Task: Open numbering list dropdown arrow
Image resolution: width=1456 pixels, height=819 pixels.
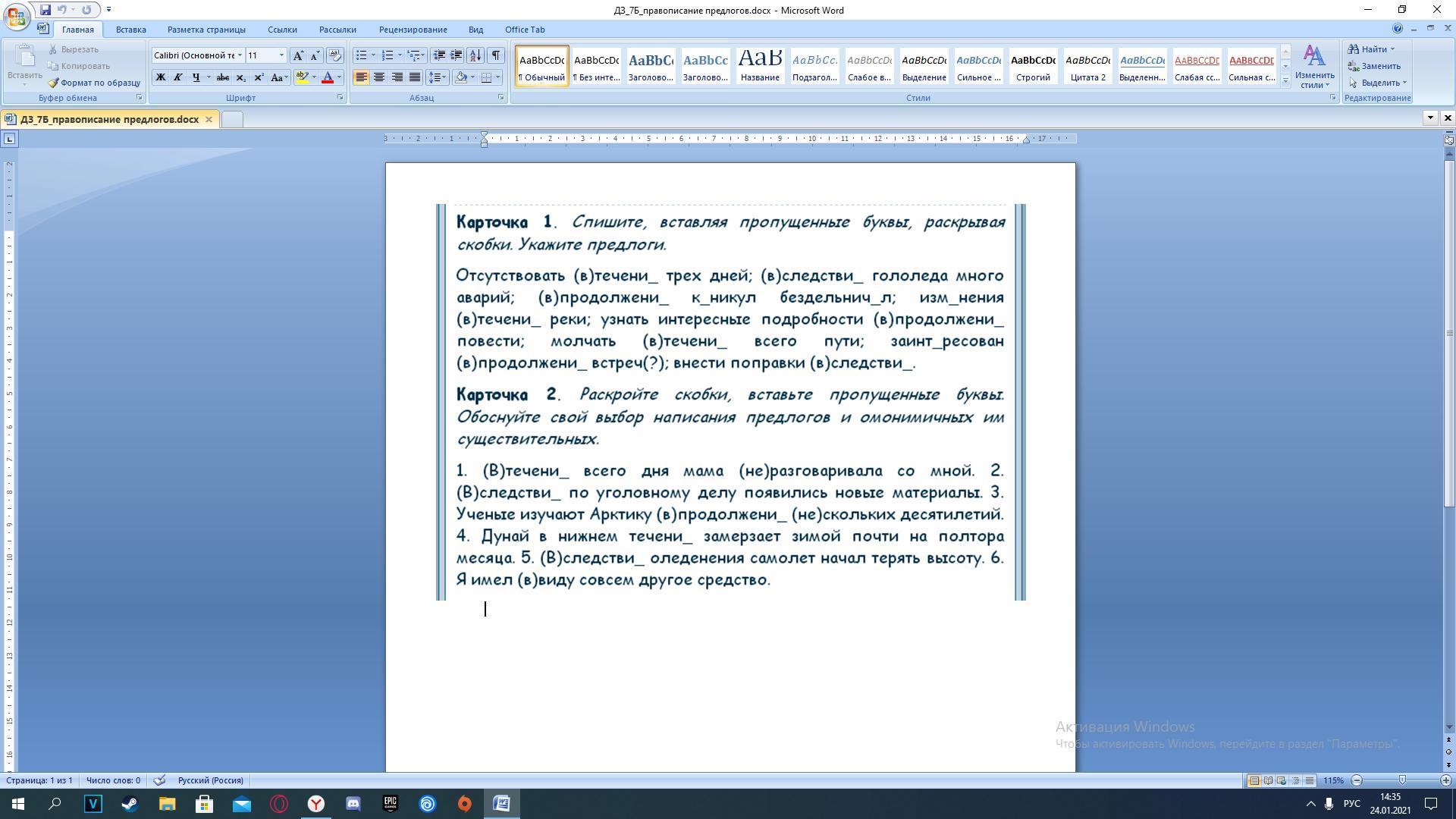Action: click(400, 55)
